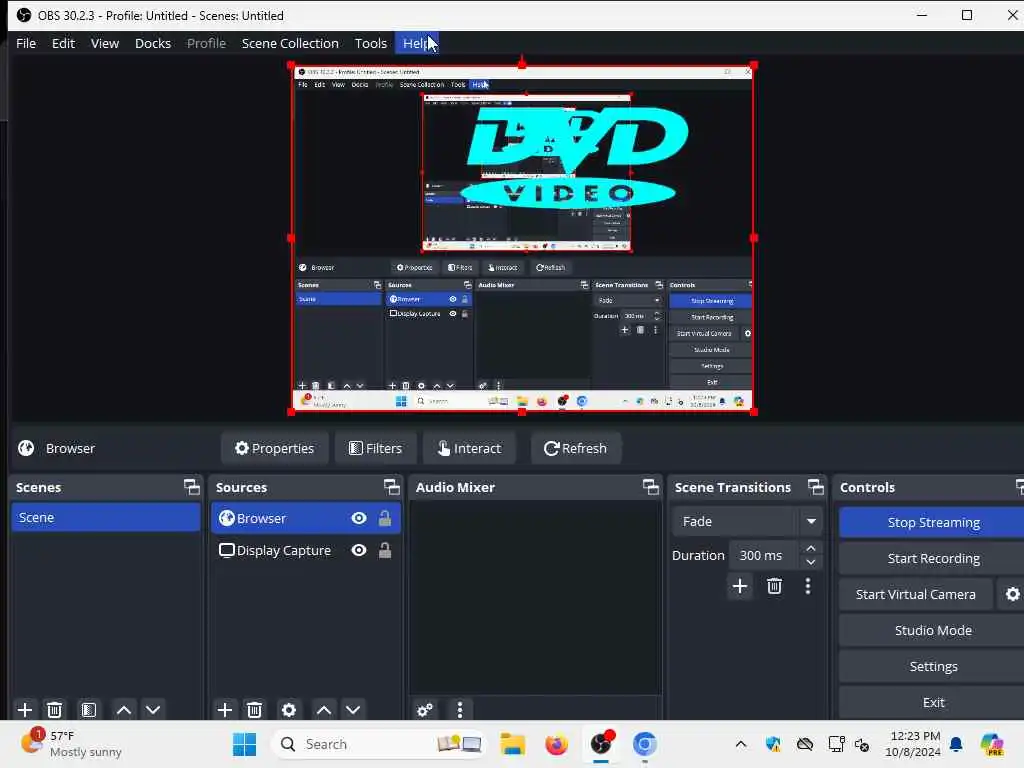The image size is (1024, 768).
Task: Open the Chromium browser icon in taskbar
Action: tap(645, 744)
